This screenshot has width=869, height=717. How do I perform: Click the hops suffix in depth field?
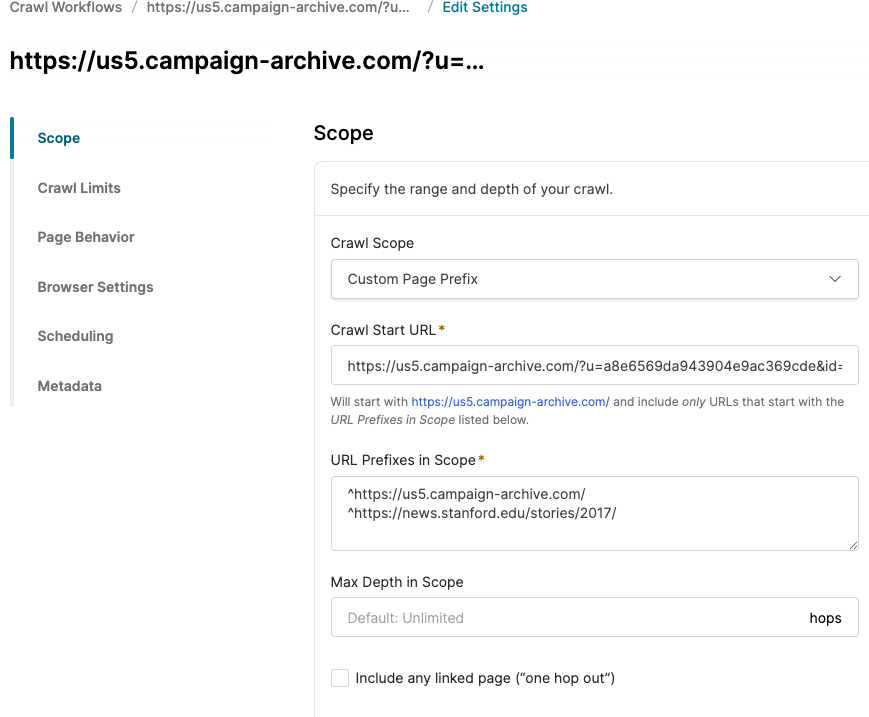pyautogui.click(x=825, y=618)
